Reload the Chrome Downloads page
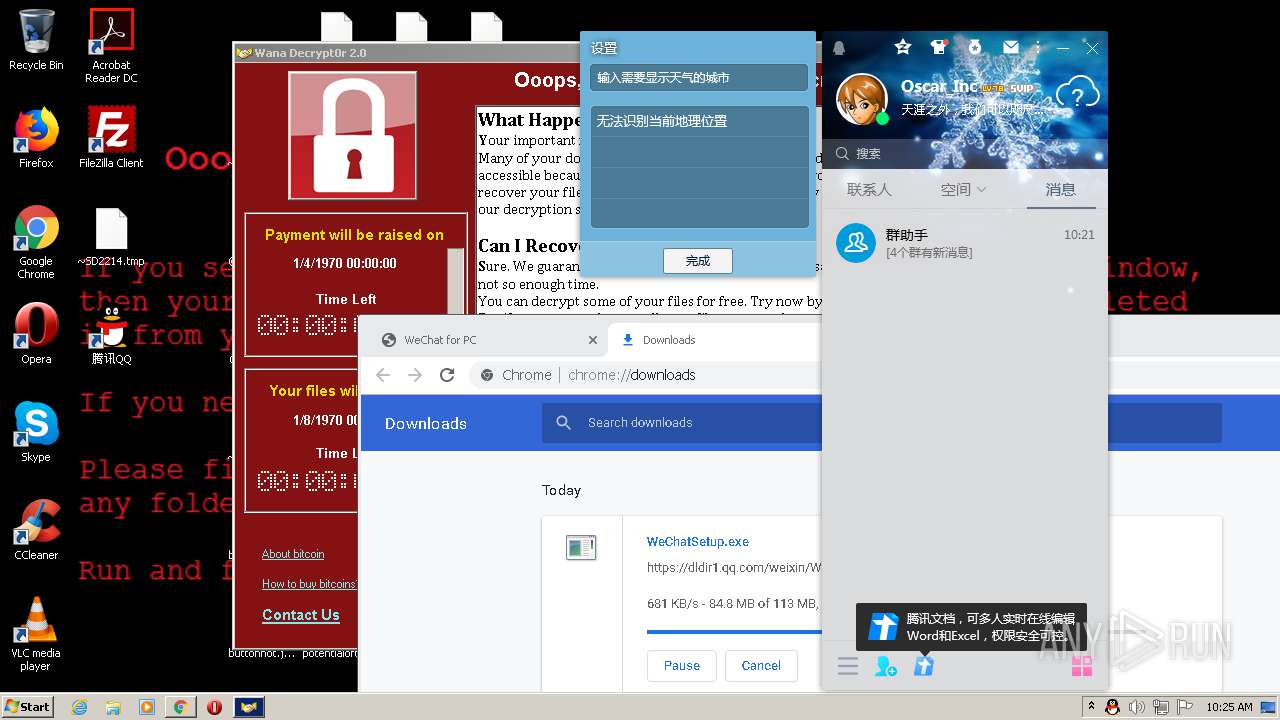Viewport: 1280px width, 720px height. coord(447,375)
